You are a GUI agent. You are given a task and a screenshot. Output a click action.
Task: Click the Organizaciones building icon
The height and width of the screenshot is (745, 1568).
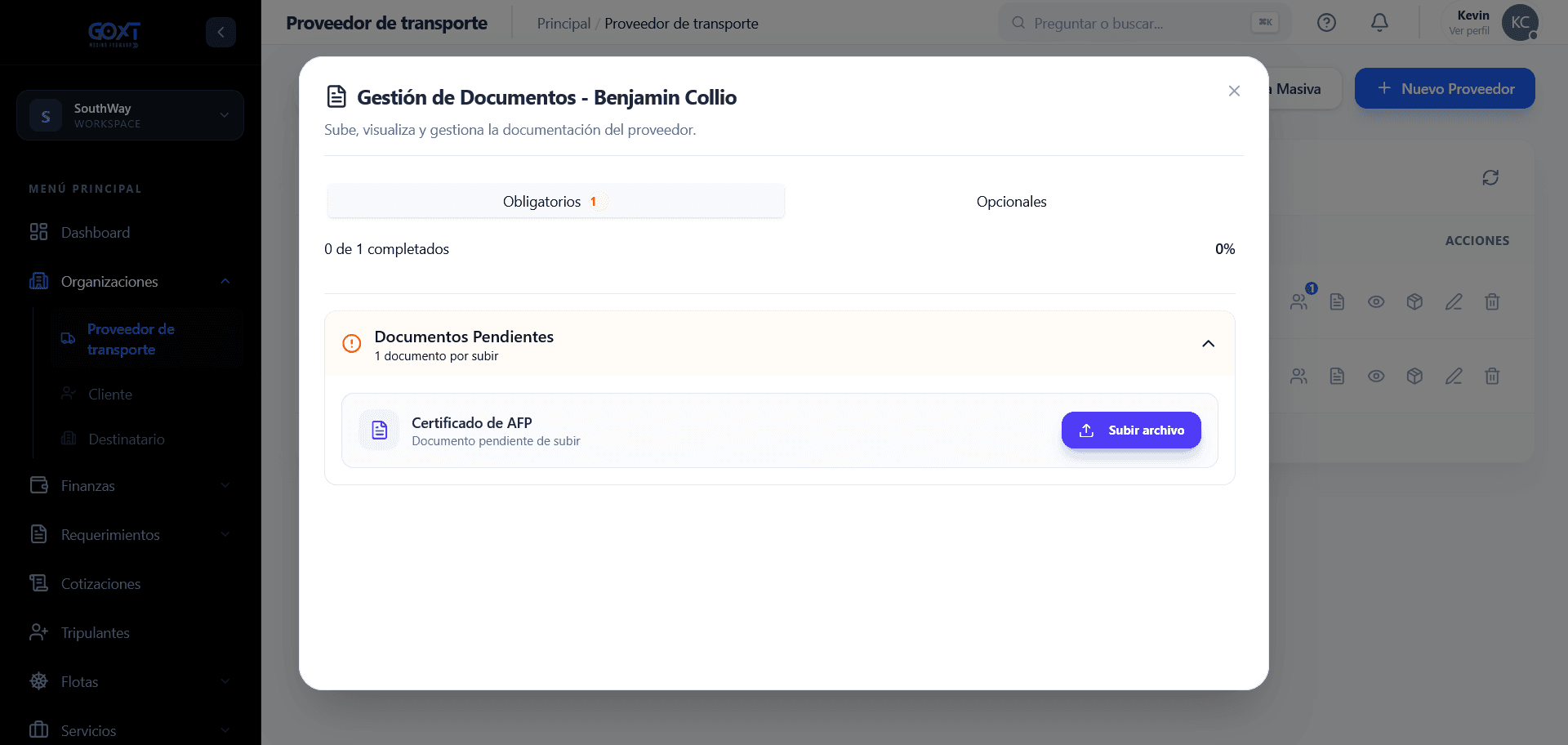pos(38,281)
